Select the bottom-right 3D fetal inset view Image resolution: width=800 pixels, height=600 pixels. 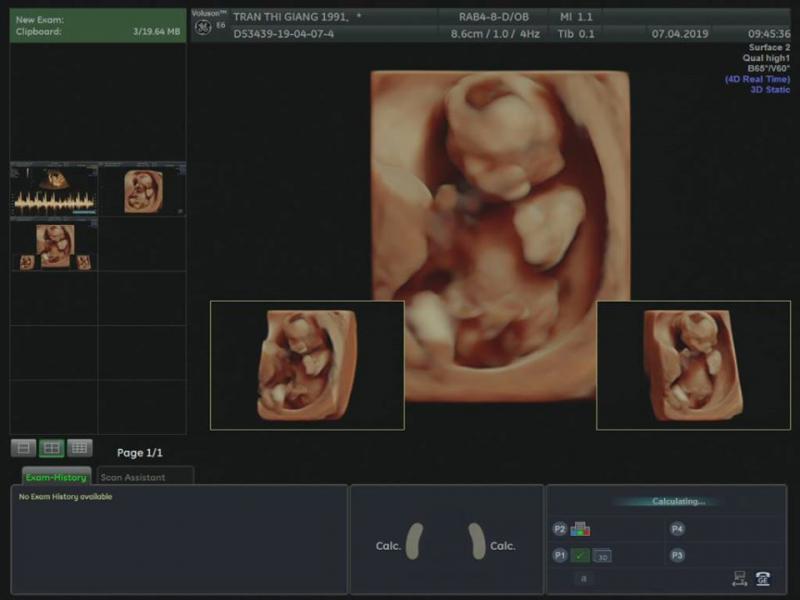point(693,365)
